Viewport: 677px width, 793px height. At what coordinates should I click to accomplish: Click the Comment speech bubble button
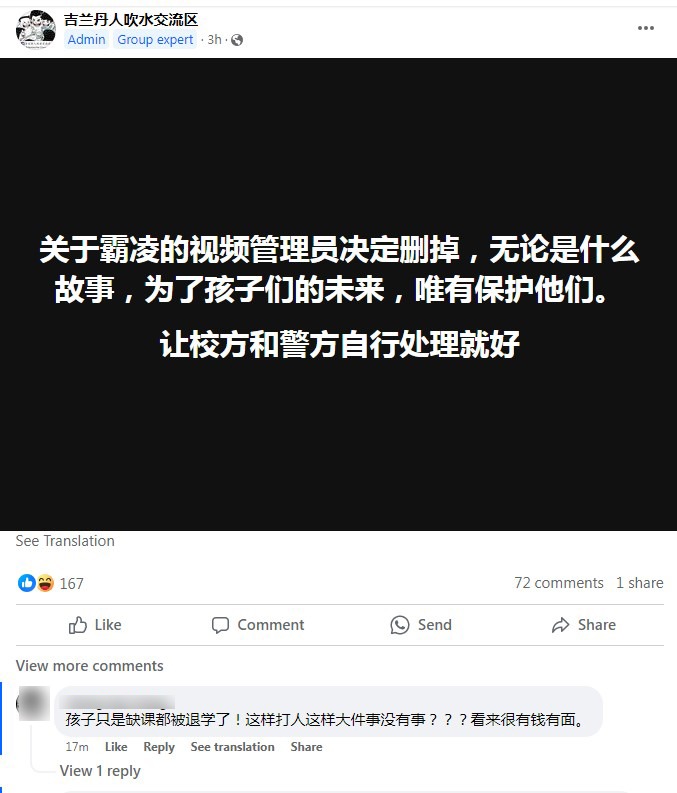click(258, 625)
